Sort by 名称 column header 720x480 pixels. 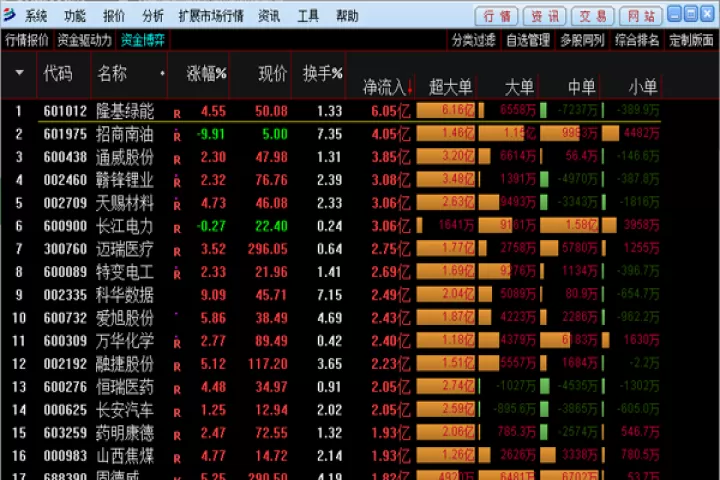(112, 73)
